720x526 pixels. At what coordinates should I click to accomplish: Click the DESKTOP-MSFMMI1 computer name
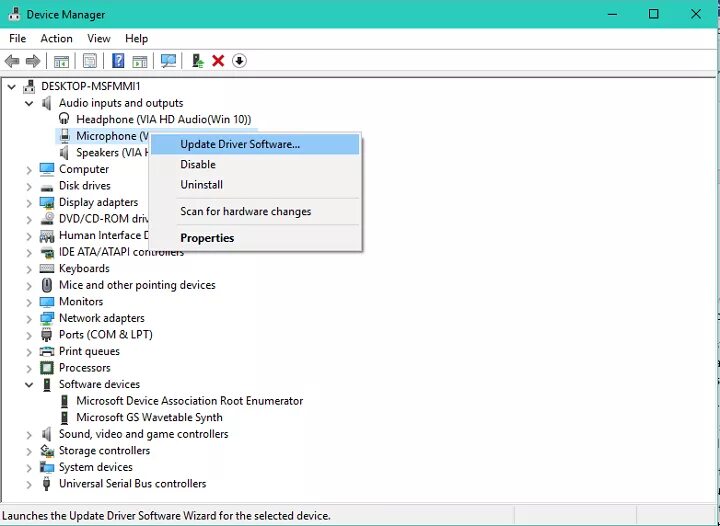[x=90, y=86]
